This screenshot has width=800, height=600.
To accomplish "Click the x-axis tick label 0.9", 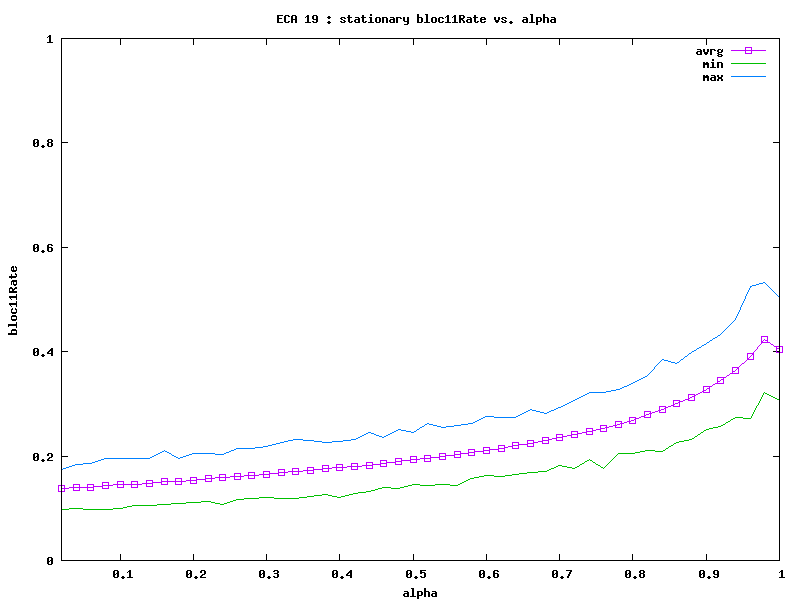I will [x=709, y=575].
